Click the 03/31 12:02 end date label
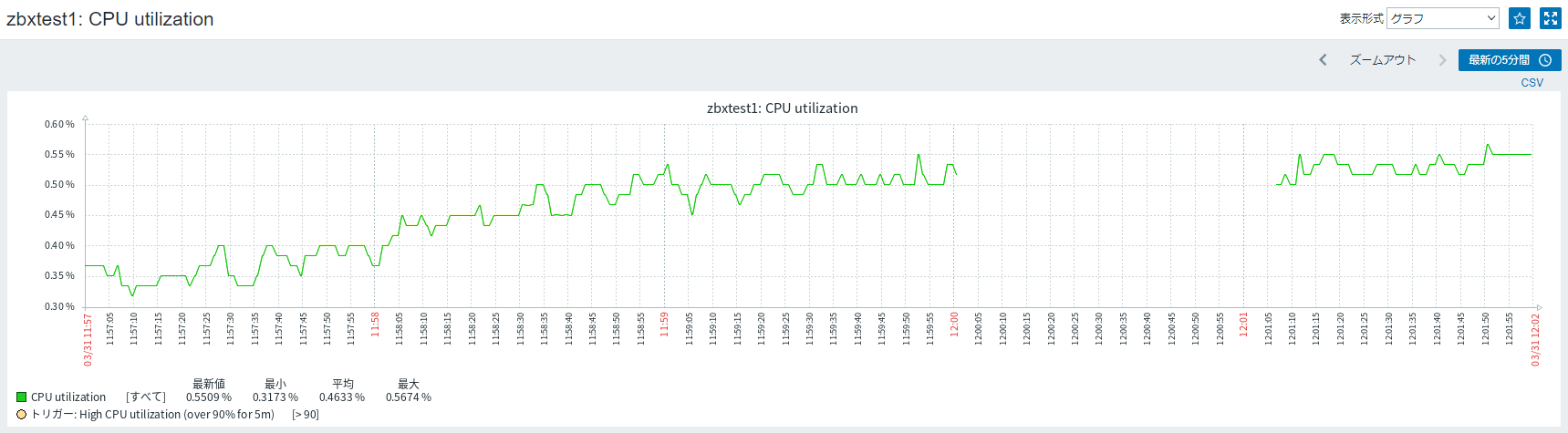 point(1535,340)
